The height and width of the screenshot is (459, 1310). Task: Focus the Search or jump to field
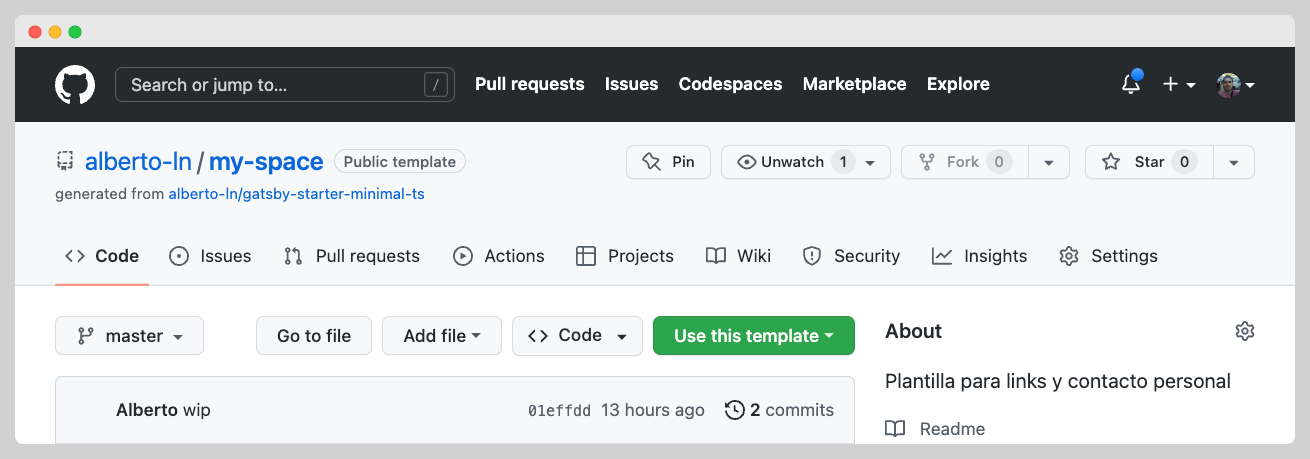click(270, 85)
